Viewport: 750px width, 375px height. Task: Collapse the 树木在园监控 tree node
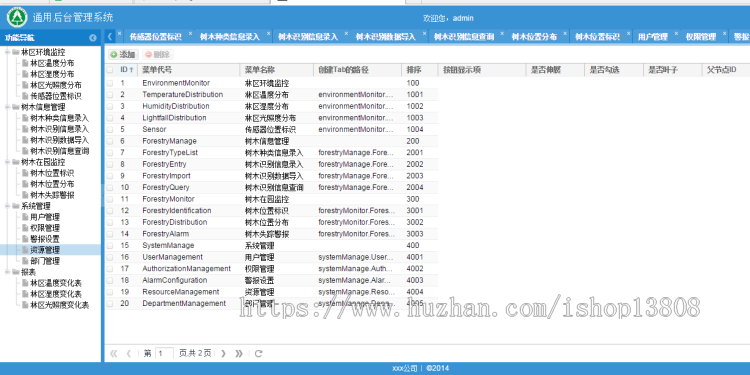click(7, 162)
